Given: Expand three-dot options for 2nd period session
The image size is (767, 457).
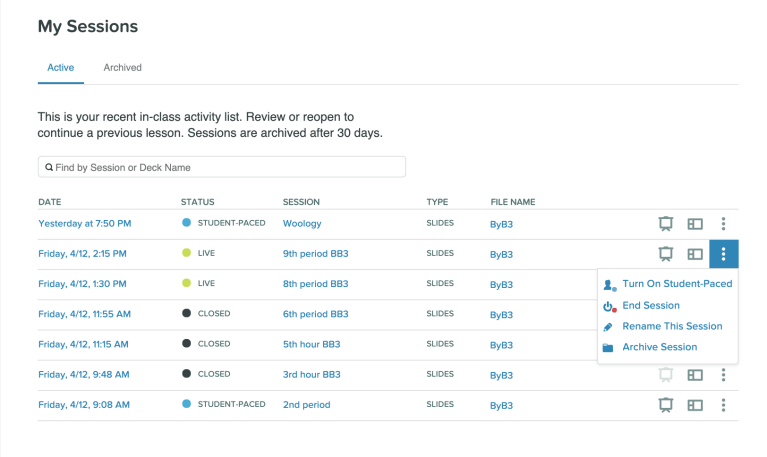Looking at the screenshot, I should click(723, 405).
